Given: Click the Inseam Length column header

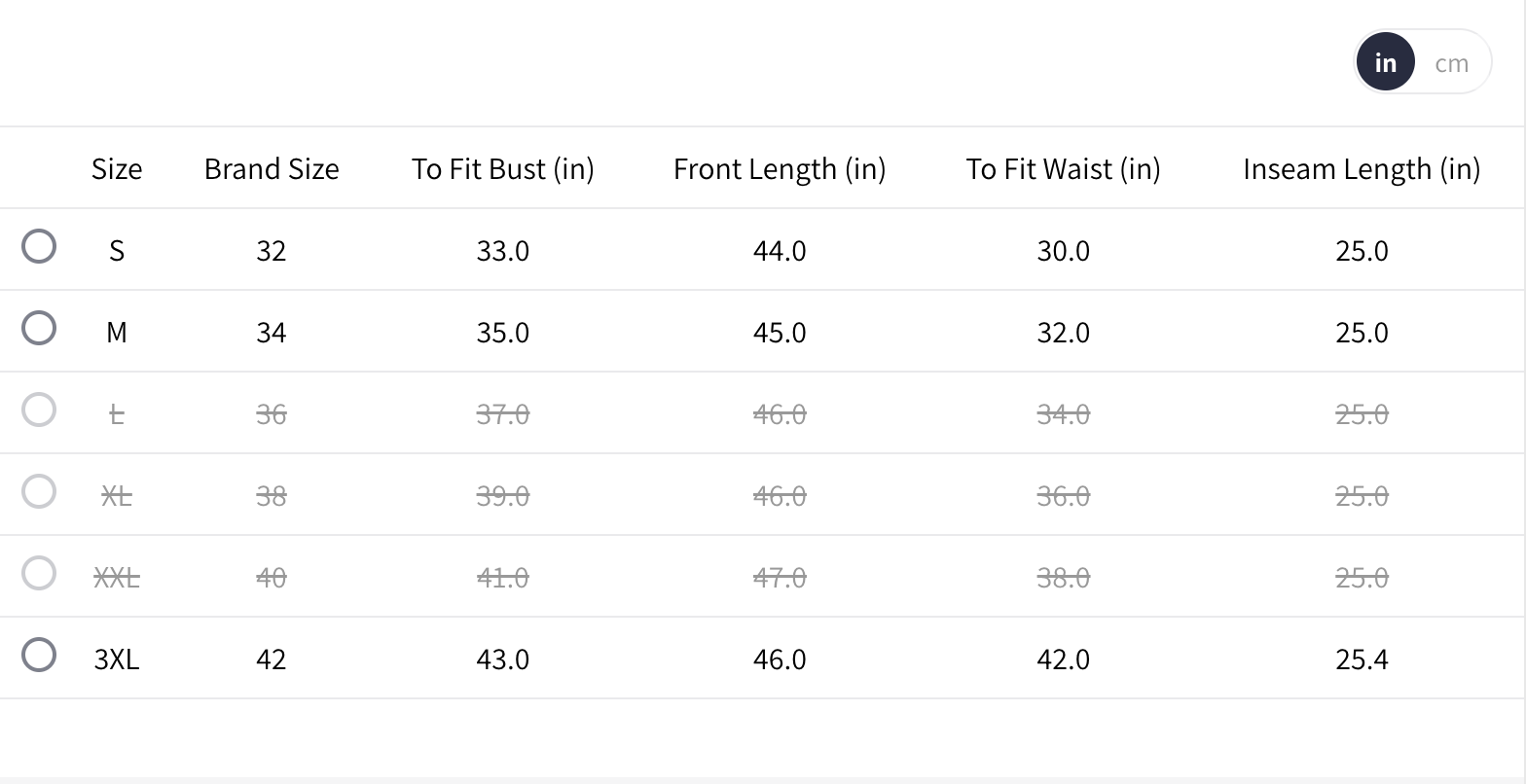Looking at the screenshot, I should [1362, 169].
